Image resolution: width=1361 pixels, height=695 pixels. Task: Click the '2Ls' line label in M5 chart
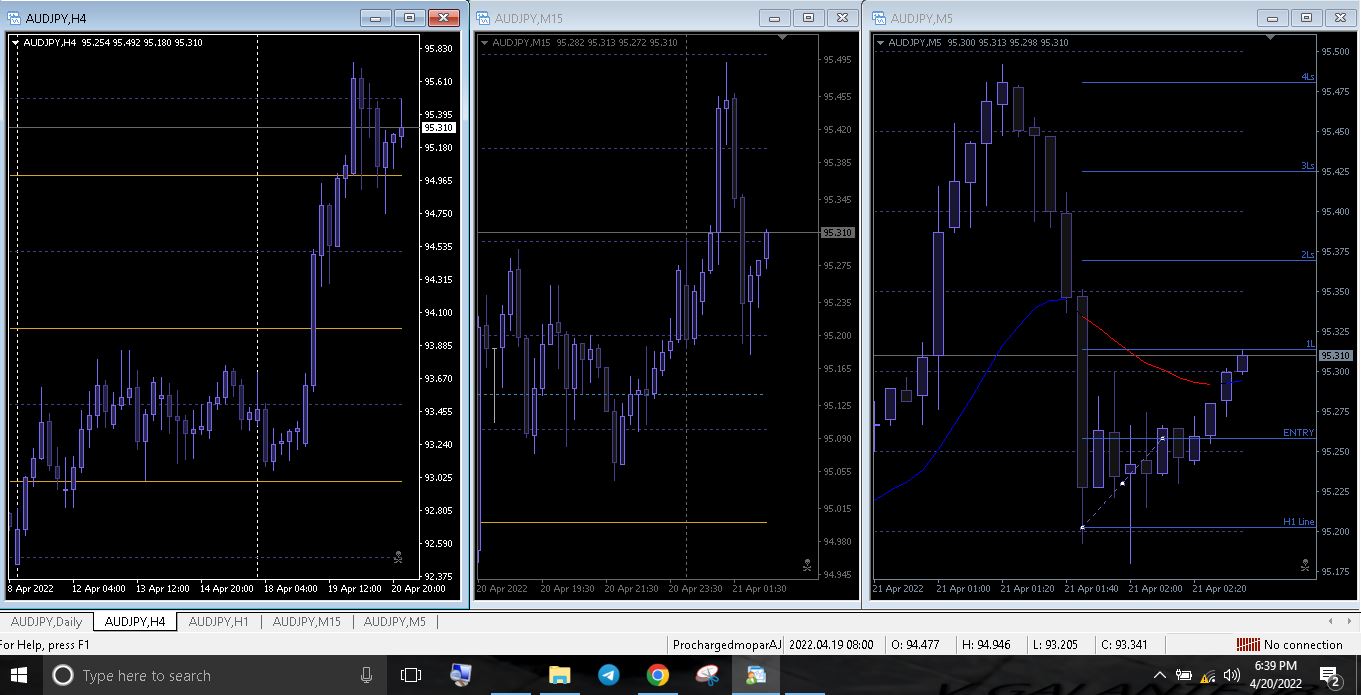pyautogui.click(x=1307, y=254)
